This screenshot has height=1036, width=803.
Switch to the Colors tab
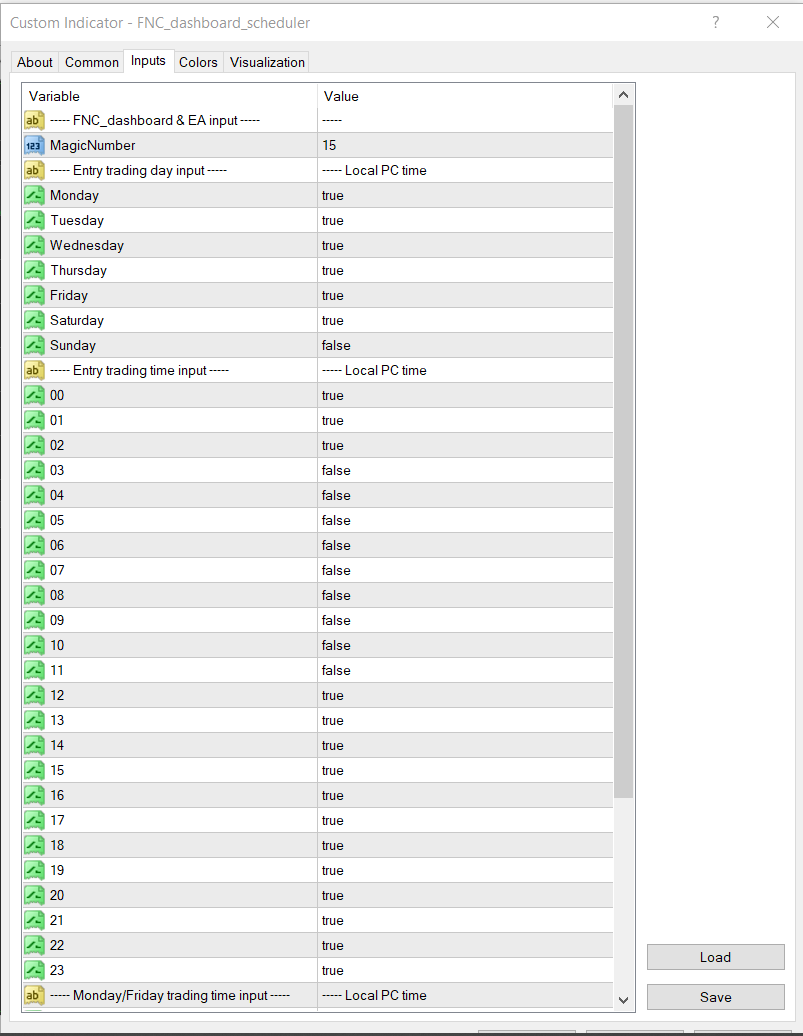[x=198, y=62]
